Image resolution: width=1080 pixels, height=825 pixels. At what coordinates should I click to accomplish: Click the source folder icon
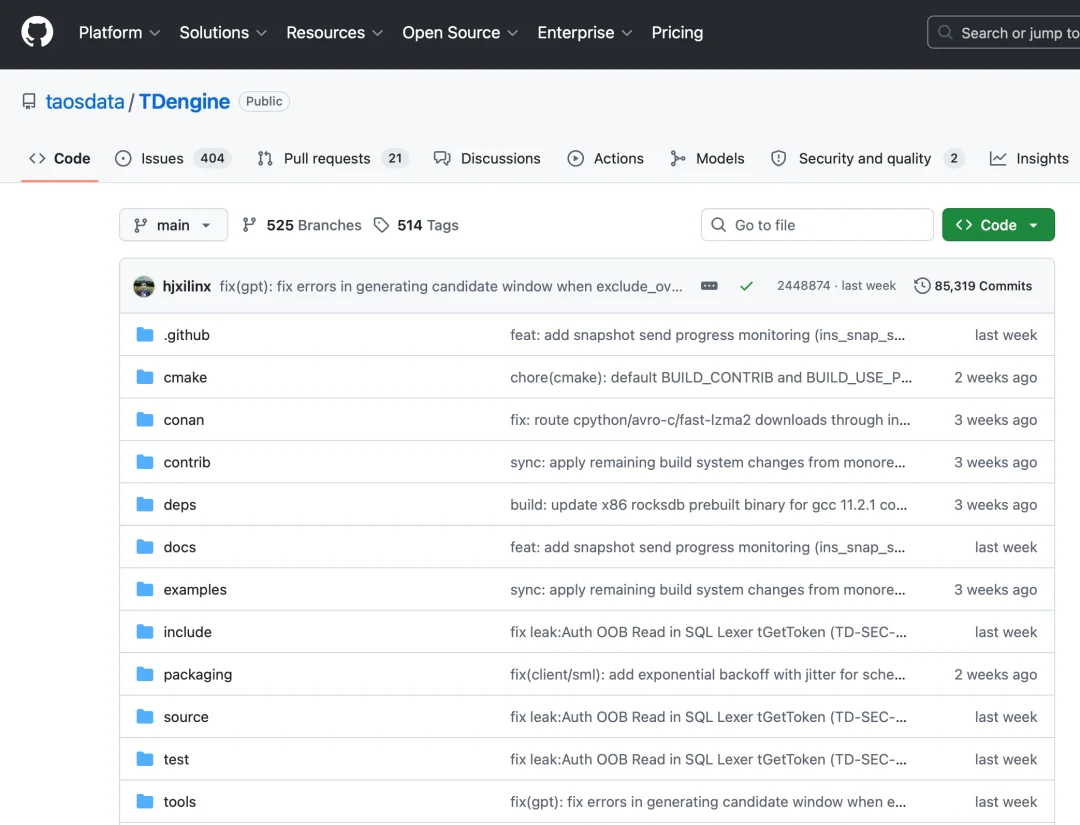point(145,717)
